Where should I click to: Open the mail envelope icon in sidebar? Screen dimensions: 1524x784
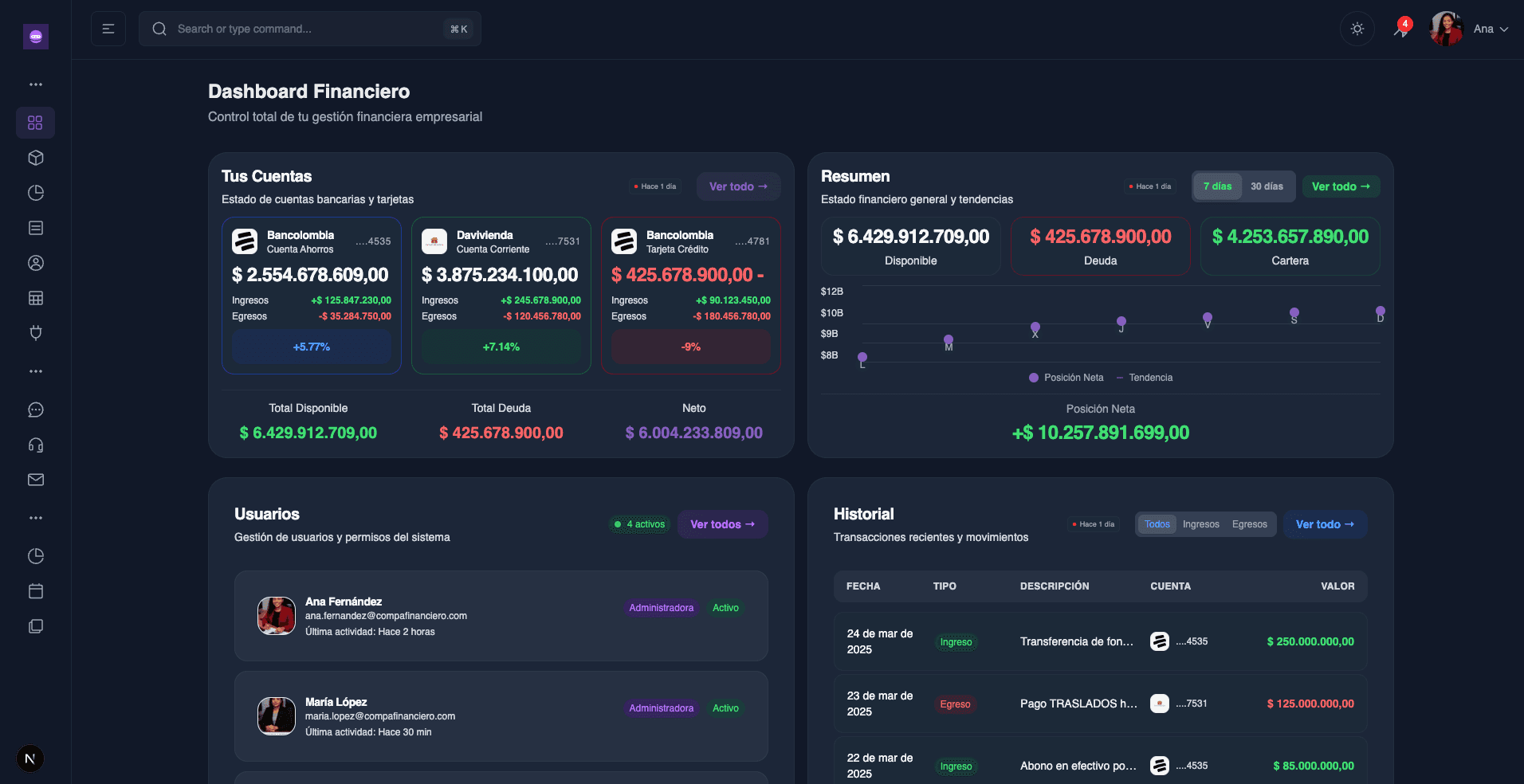click(x=35, y=480)
